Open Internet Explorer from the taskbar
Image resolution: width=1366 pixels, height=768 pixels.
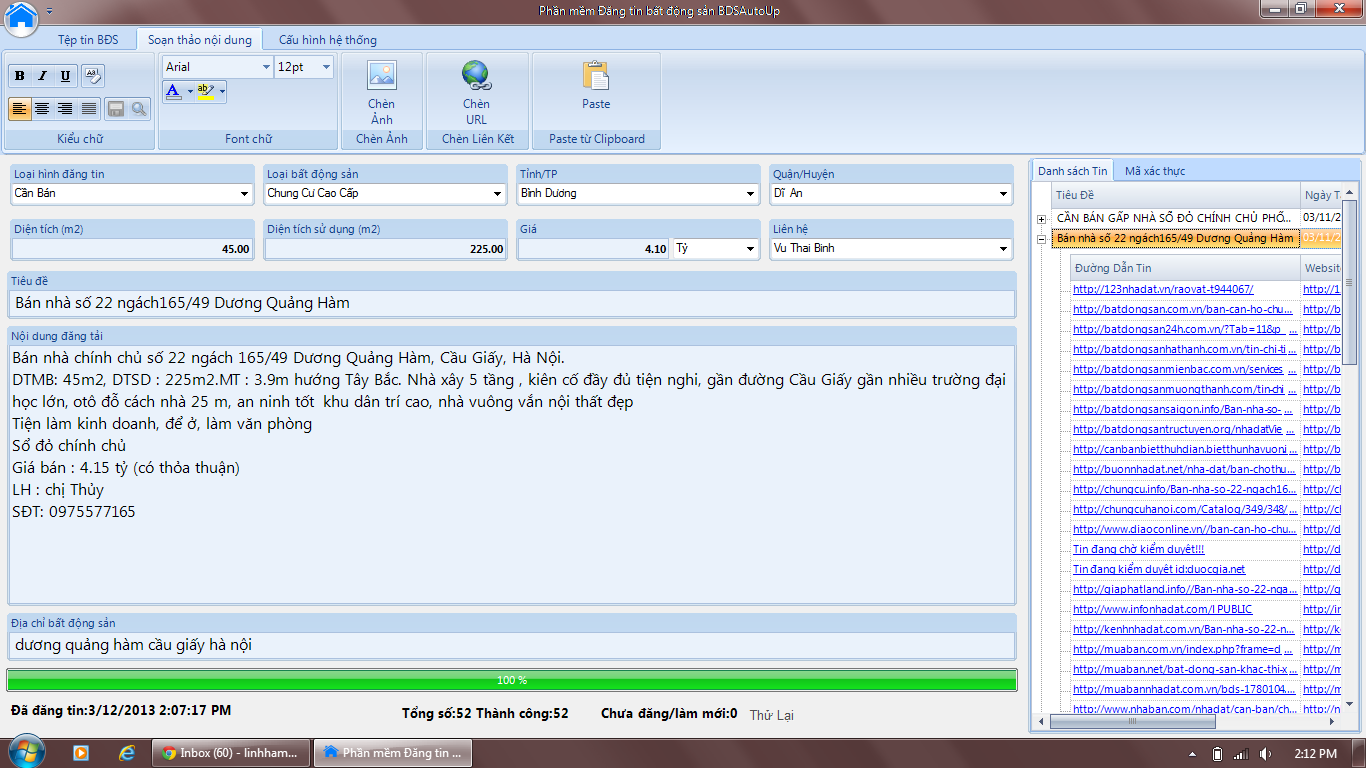point(127,752)
